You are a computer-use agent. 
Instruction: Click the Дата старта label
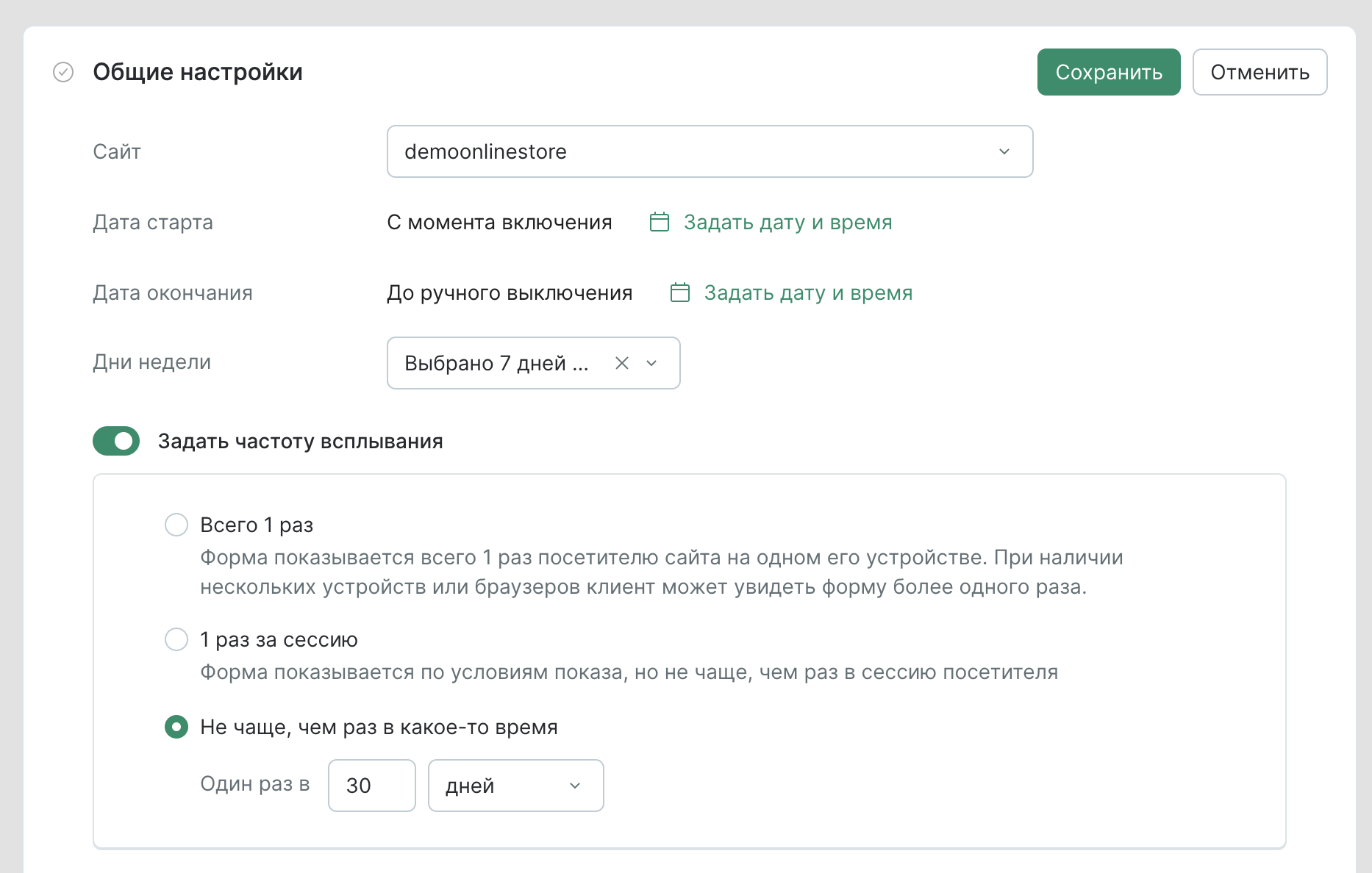[153, 222]
